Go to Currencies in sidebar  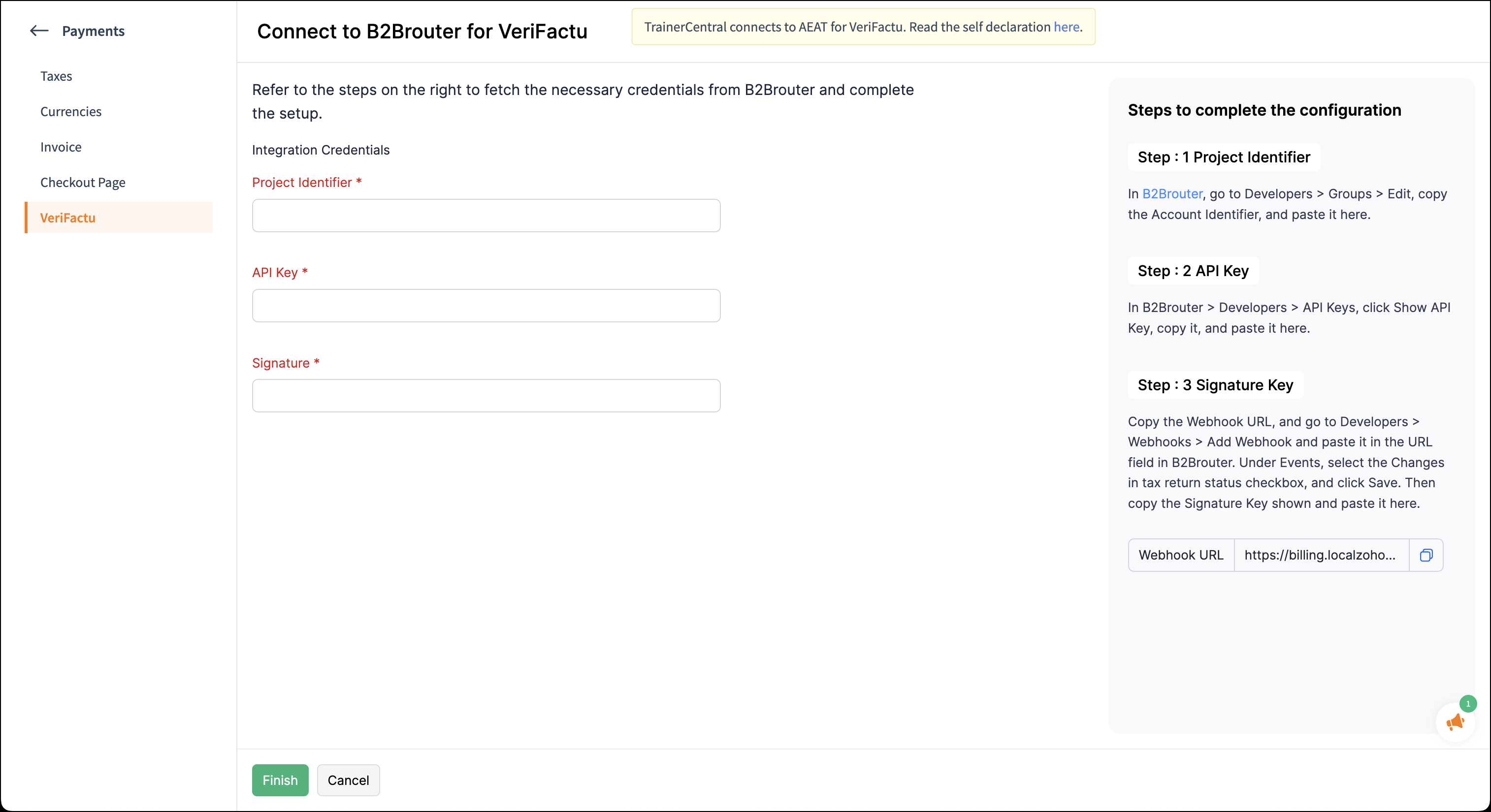click(70, 112)
